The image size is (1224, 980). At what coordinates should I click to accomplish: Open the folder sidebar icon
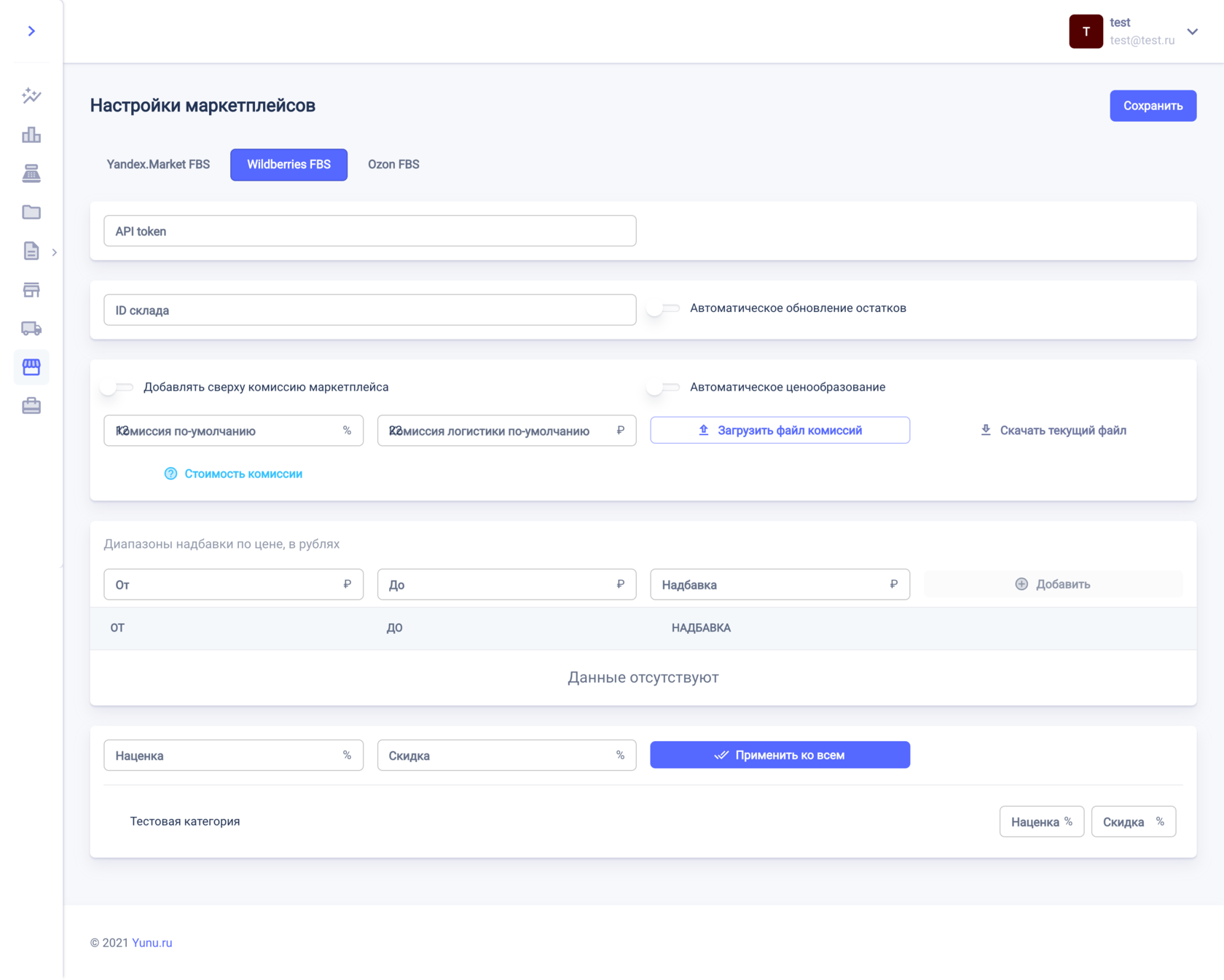31,212
